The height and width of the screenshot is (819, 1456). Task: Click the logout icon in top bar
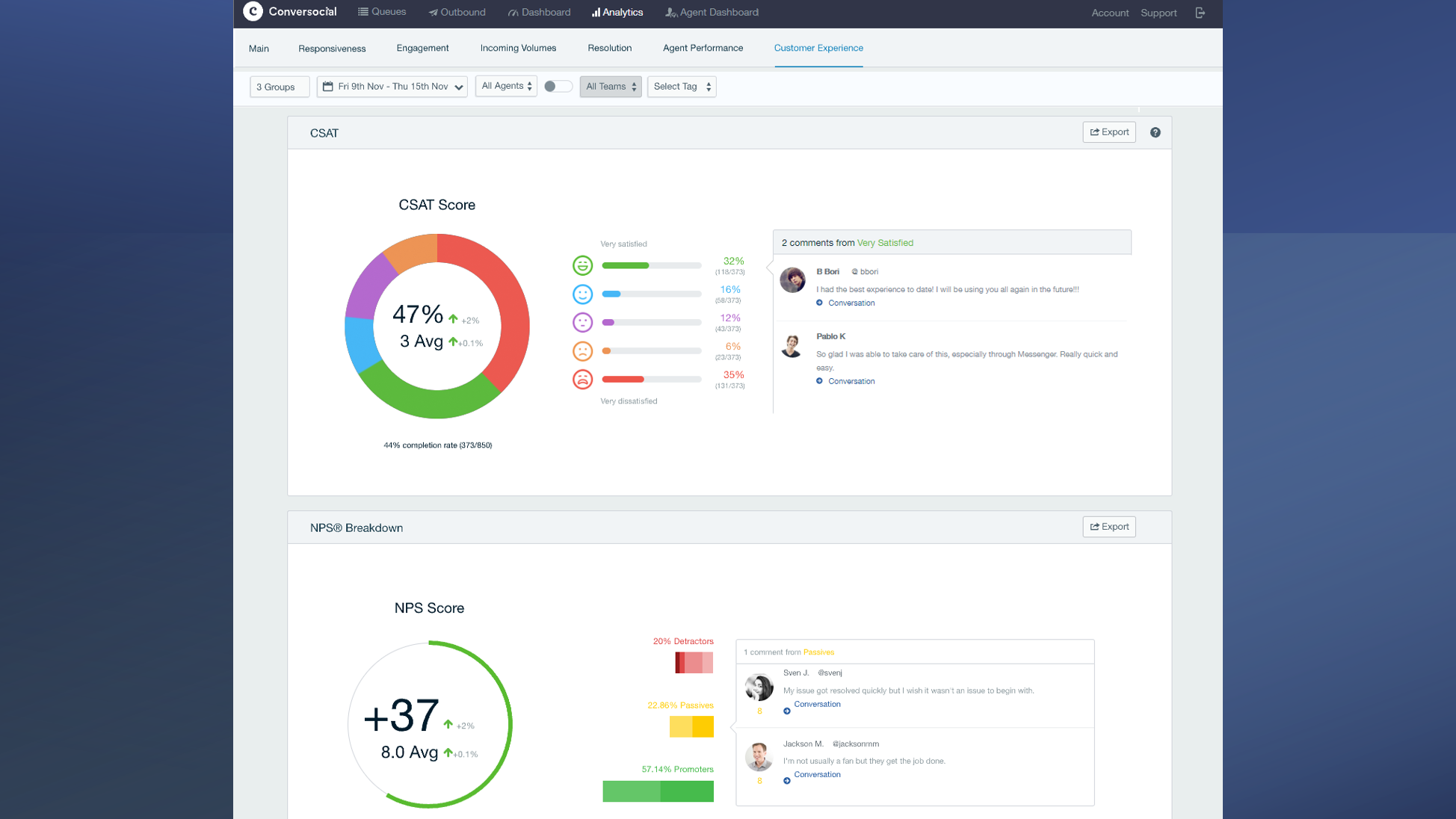coord(1200,13)
